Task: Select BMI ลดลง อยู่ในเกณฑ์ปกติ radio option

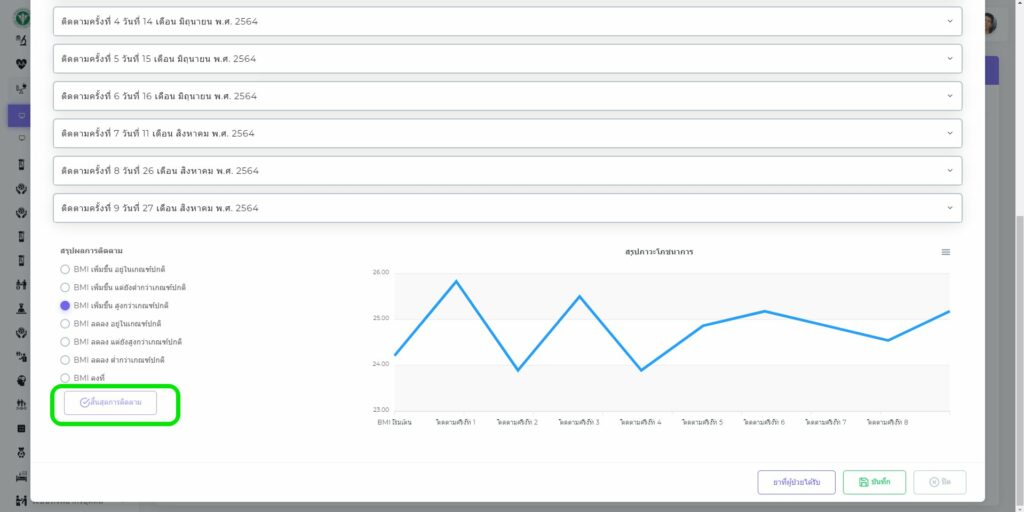Action: (x=65, y=324)
